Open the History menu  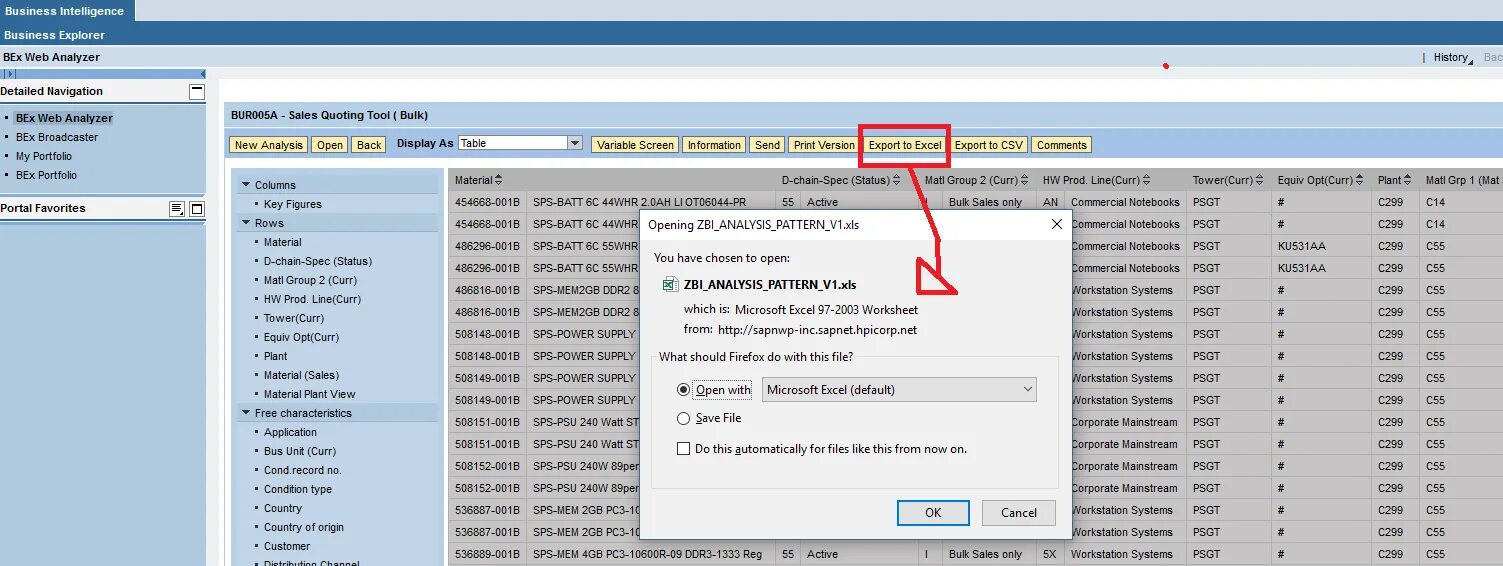pyautogui.click(x=1453, y=58)
